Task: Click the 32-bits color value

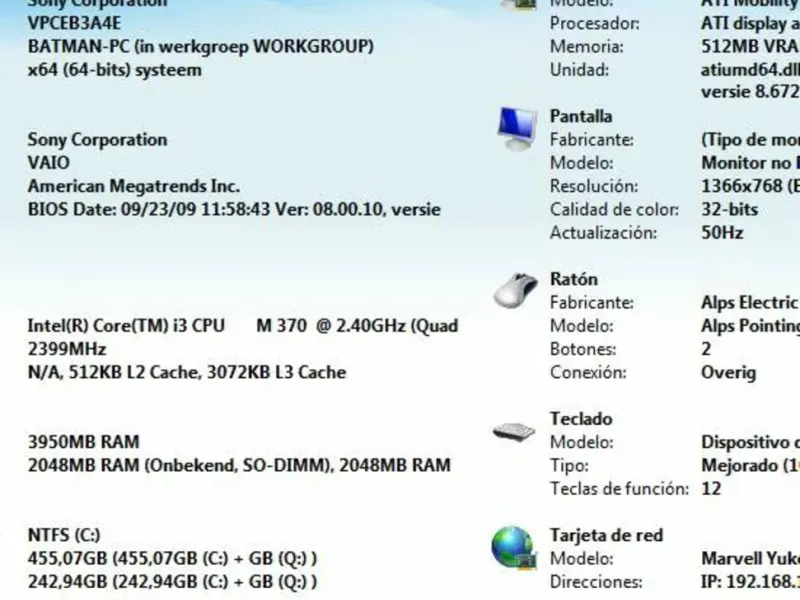Action: 730,210
